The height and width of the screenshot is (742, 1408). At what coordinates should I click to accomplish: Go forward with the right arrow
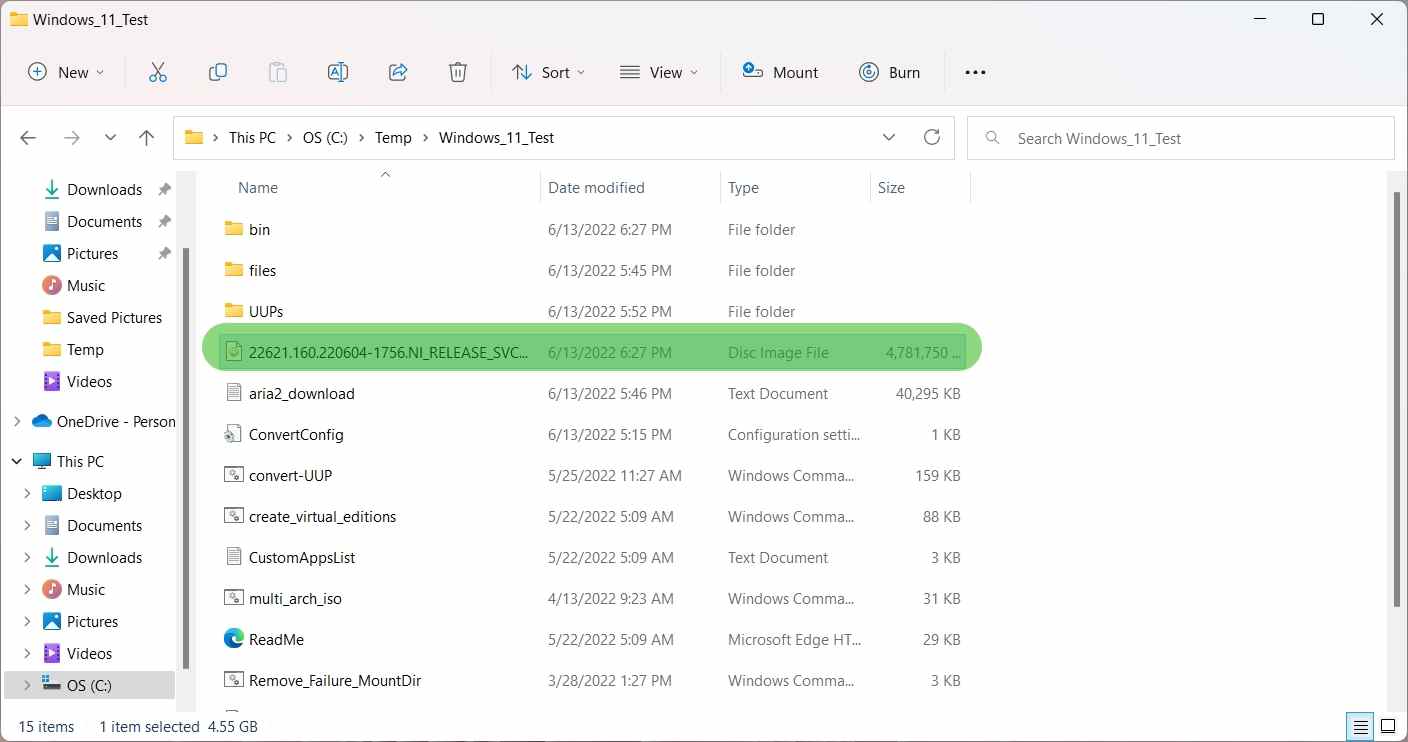point(71,138)
